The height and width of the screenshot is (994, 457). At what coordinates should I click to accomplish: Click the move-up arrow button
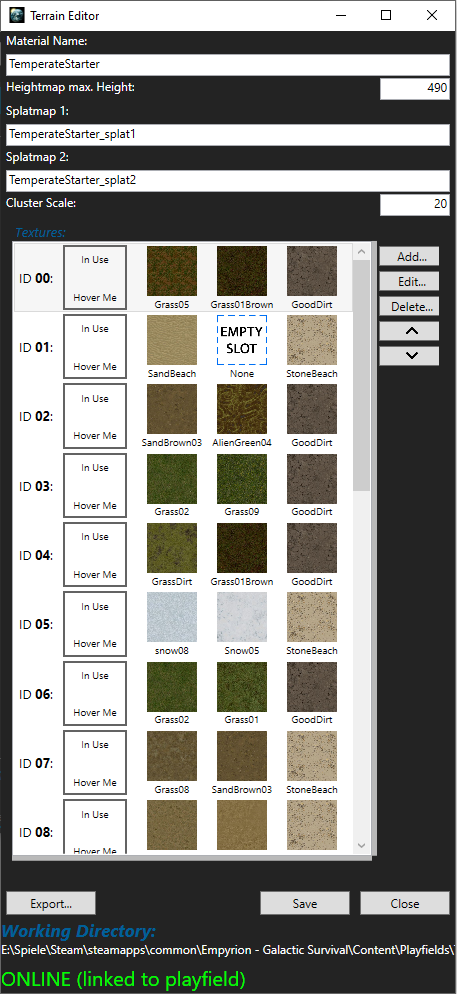pyautogui.click(x=409, y=331)
